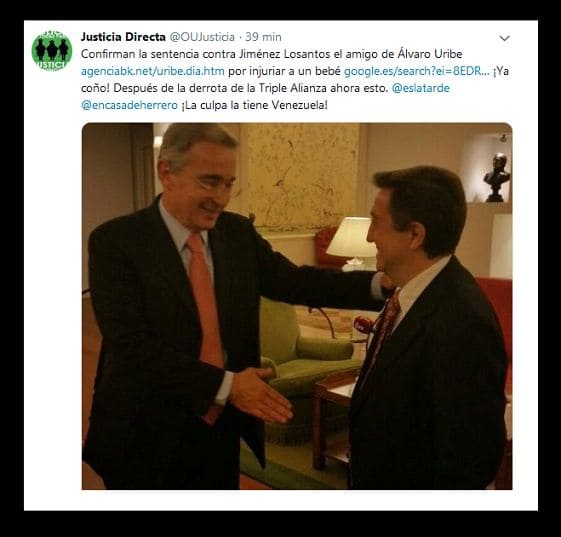Screen dimensions: 561x537
Task: Click the table lamp in the photo
Action: coord(351,243)
